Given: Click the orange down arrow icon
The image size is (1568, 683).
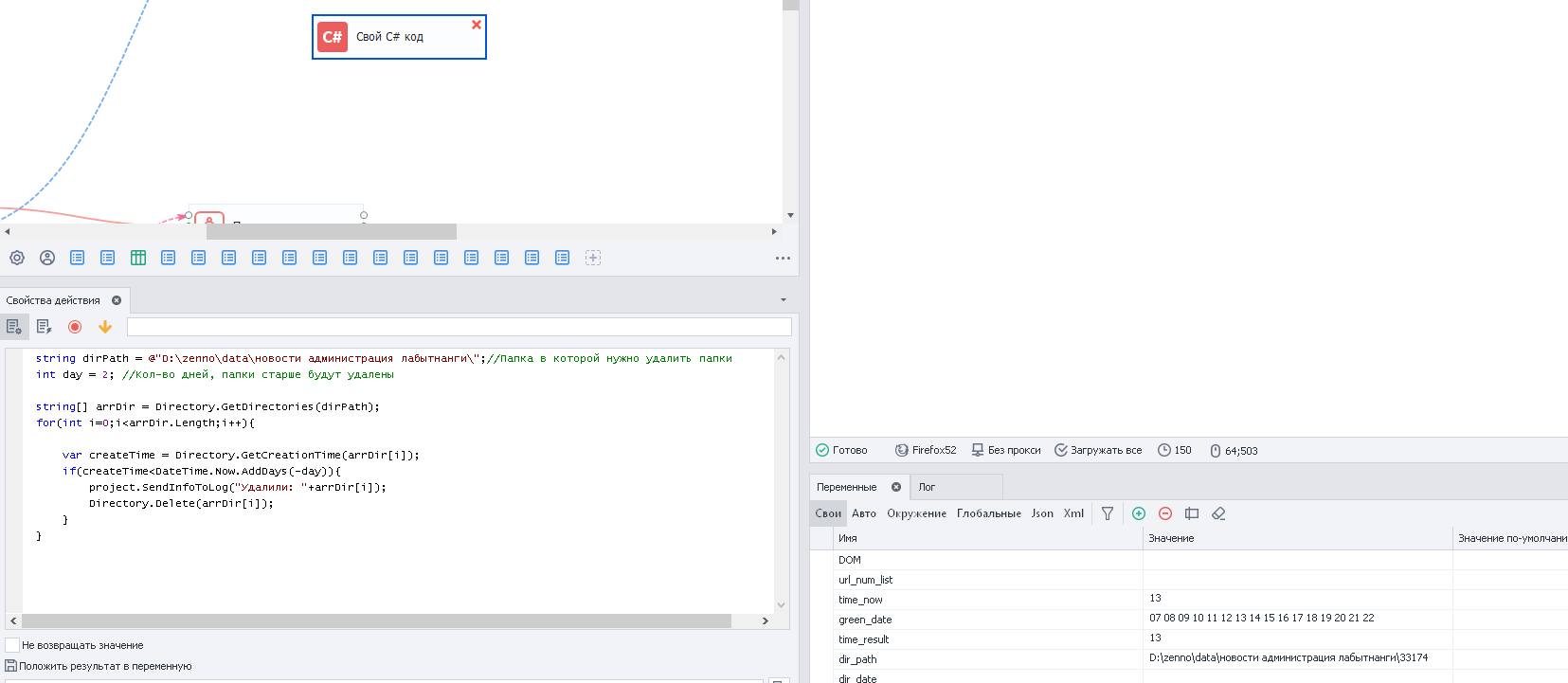Looking at the screenshot, I should pyautogui.click(x=105, y=327).
